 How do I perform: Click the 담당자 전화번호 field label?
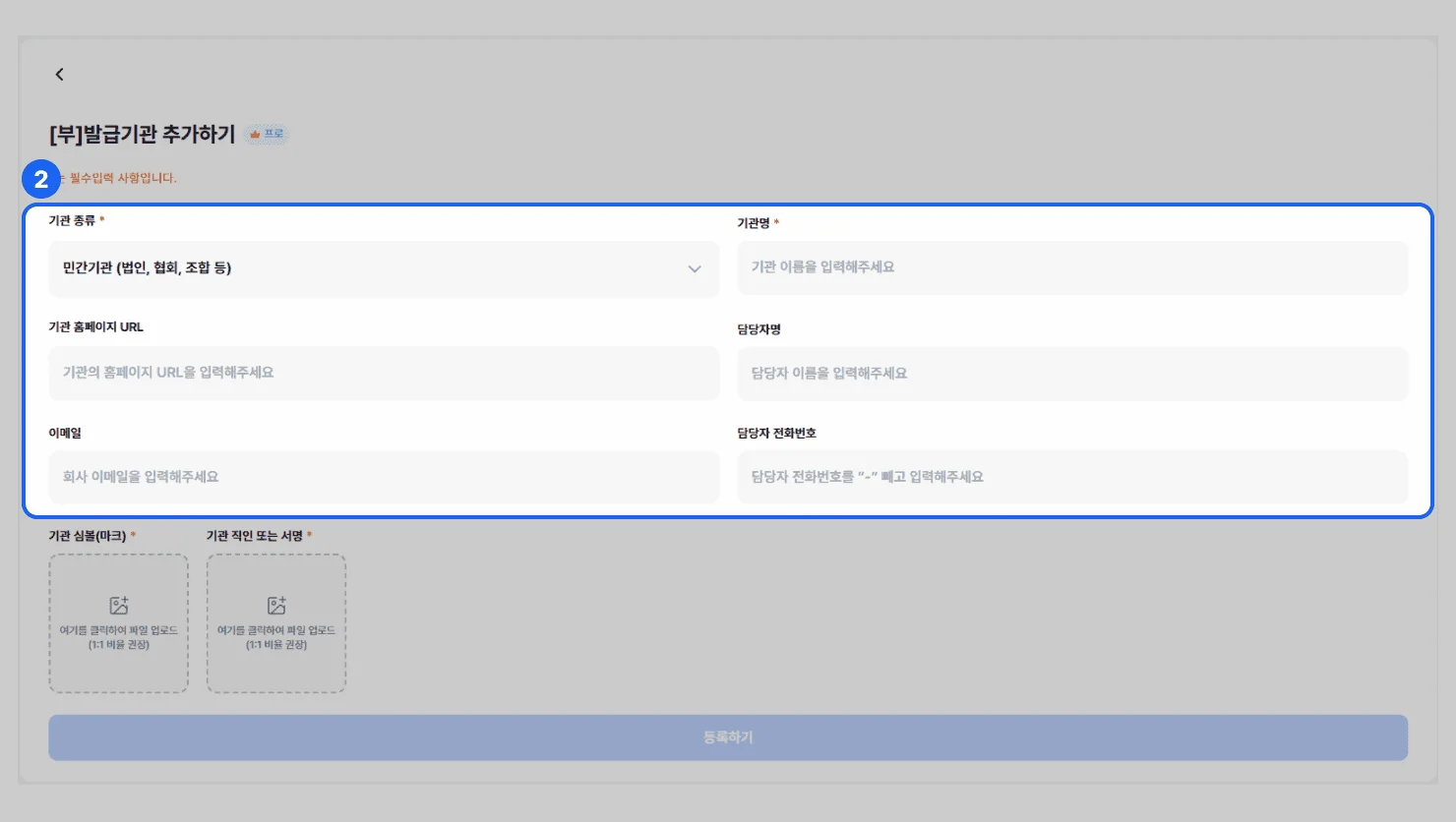tap(776, 433)
